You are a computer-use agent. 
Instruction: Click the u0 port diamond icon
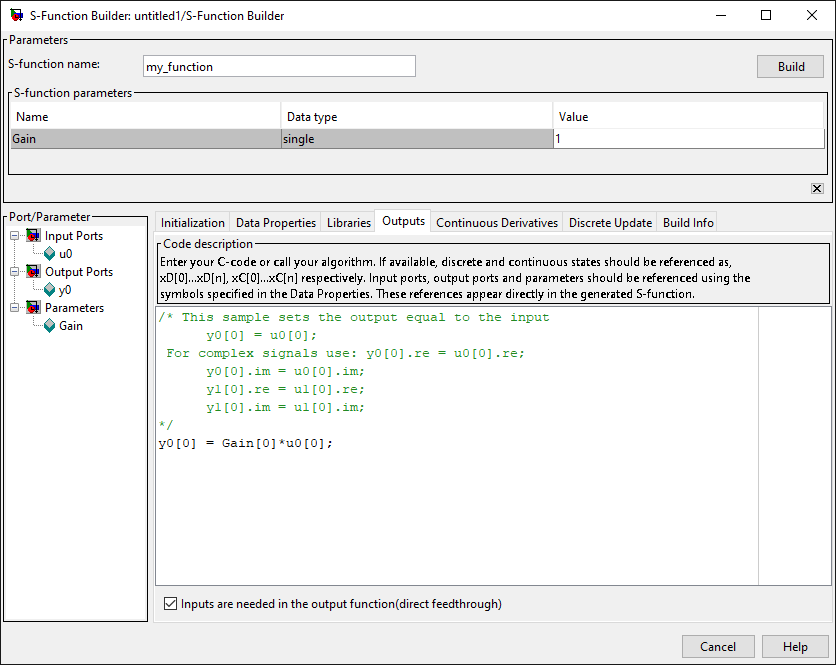click(x=49, y=254)
